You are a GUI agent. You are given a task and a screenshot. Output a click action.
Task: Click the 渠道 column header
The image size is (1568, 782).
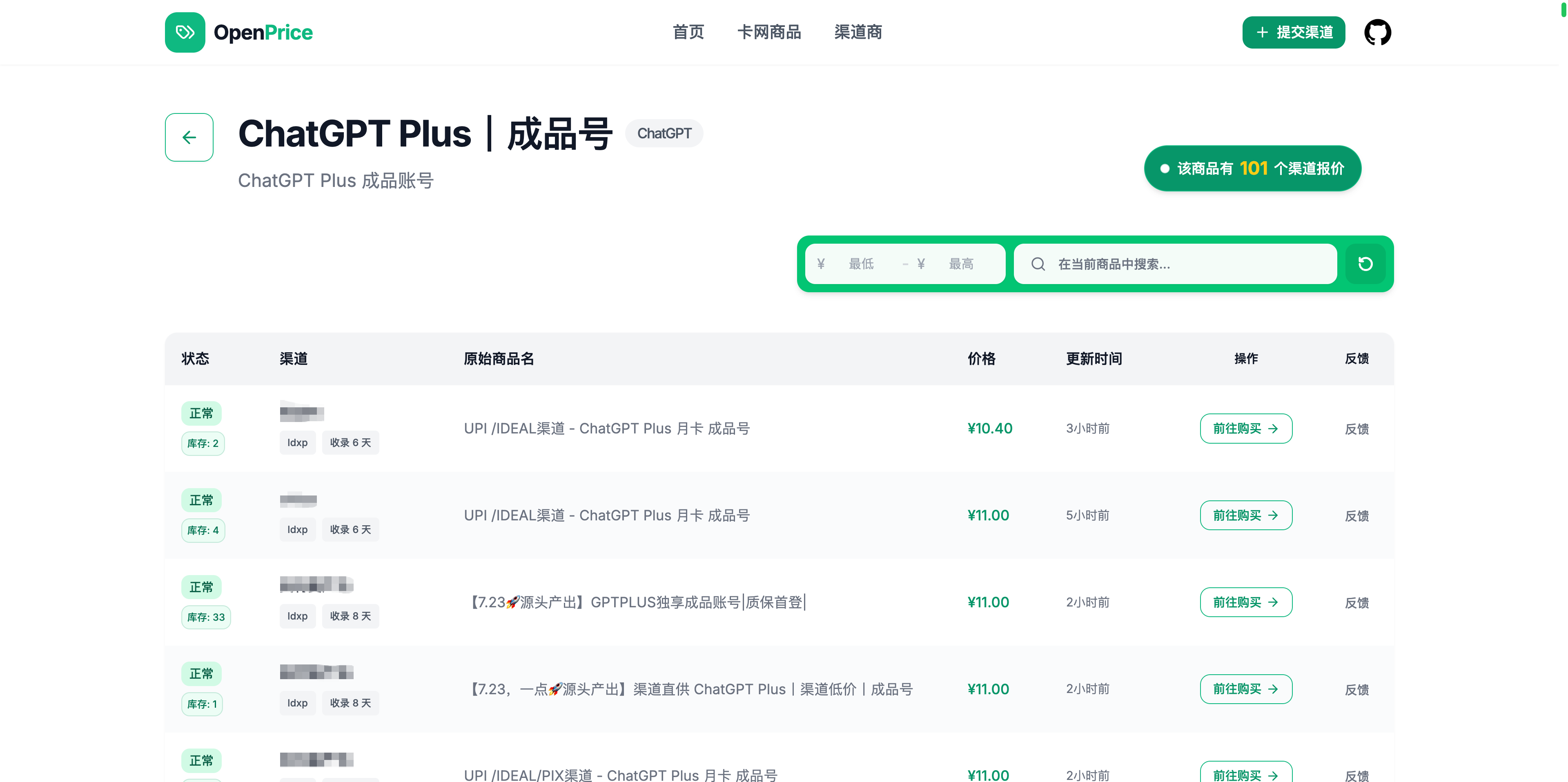(294, 358)
